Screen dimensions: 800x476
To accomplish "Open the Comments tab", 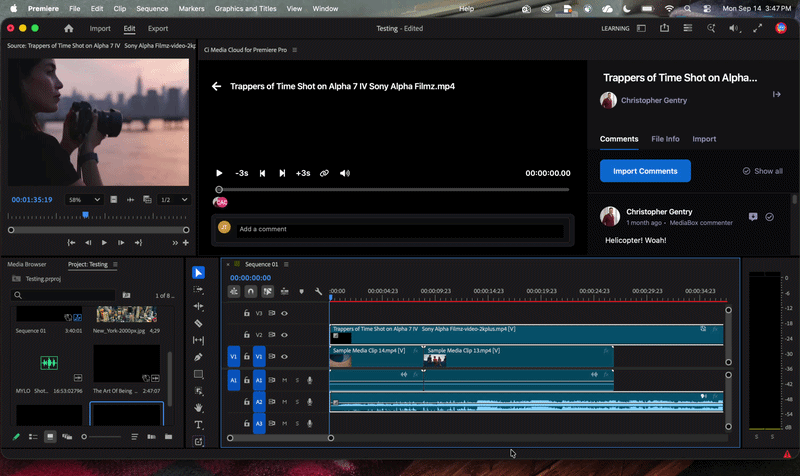I will tap(619, 139).
